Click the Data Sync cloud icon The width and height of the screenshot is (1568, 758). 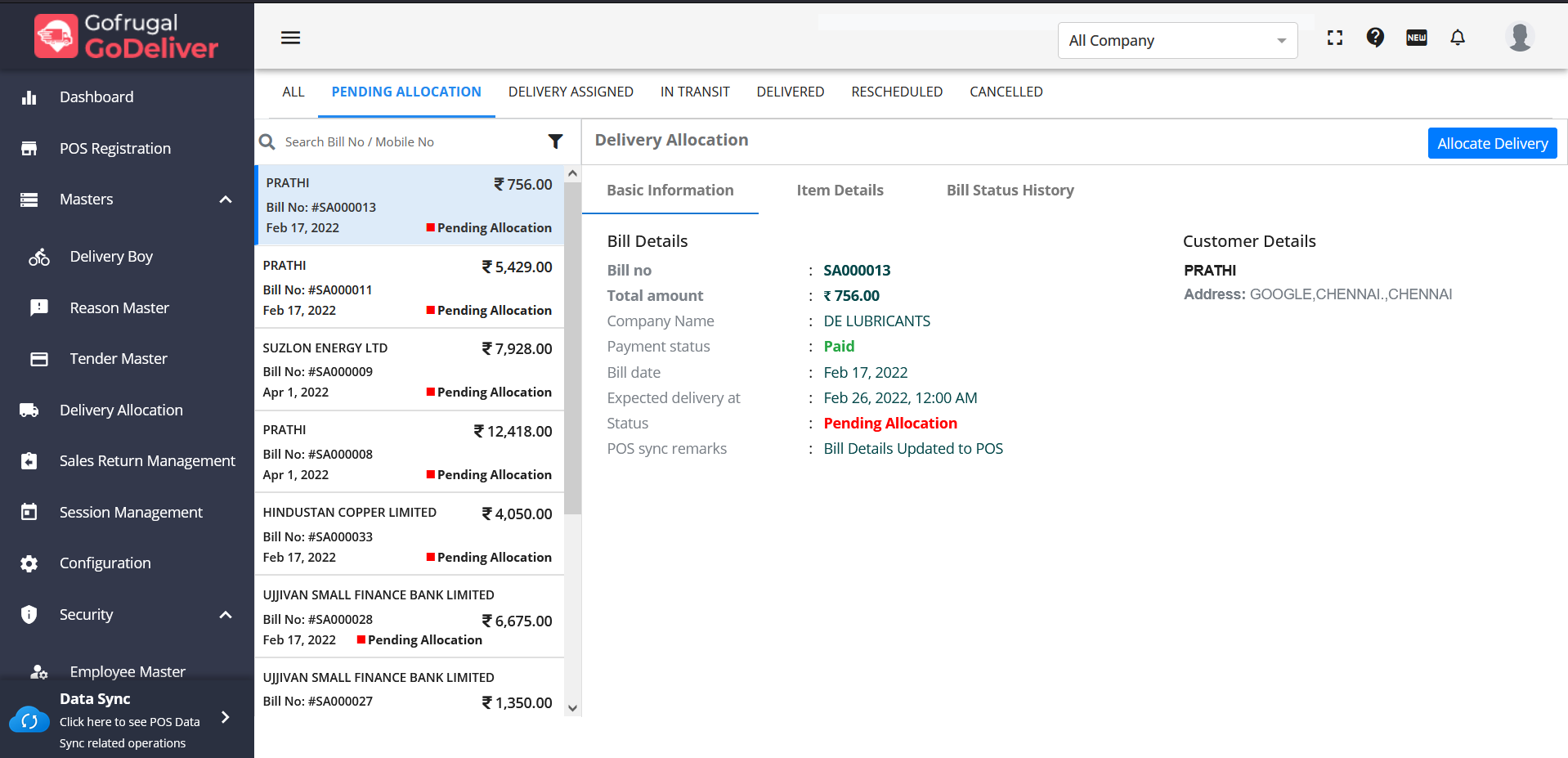[29, 720]
